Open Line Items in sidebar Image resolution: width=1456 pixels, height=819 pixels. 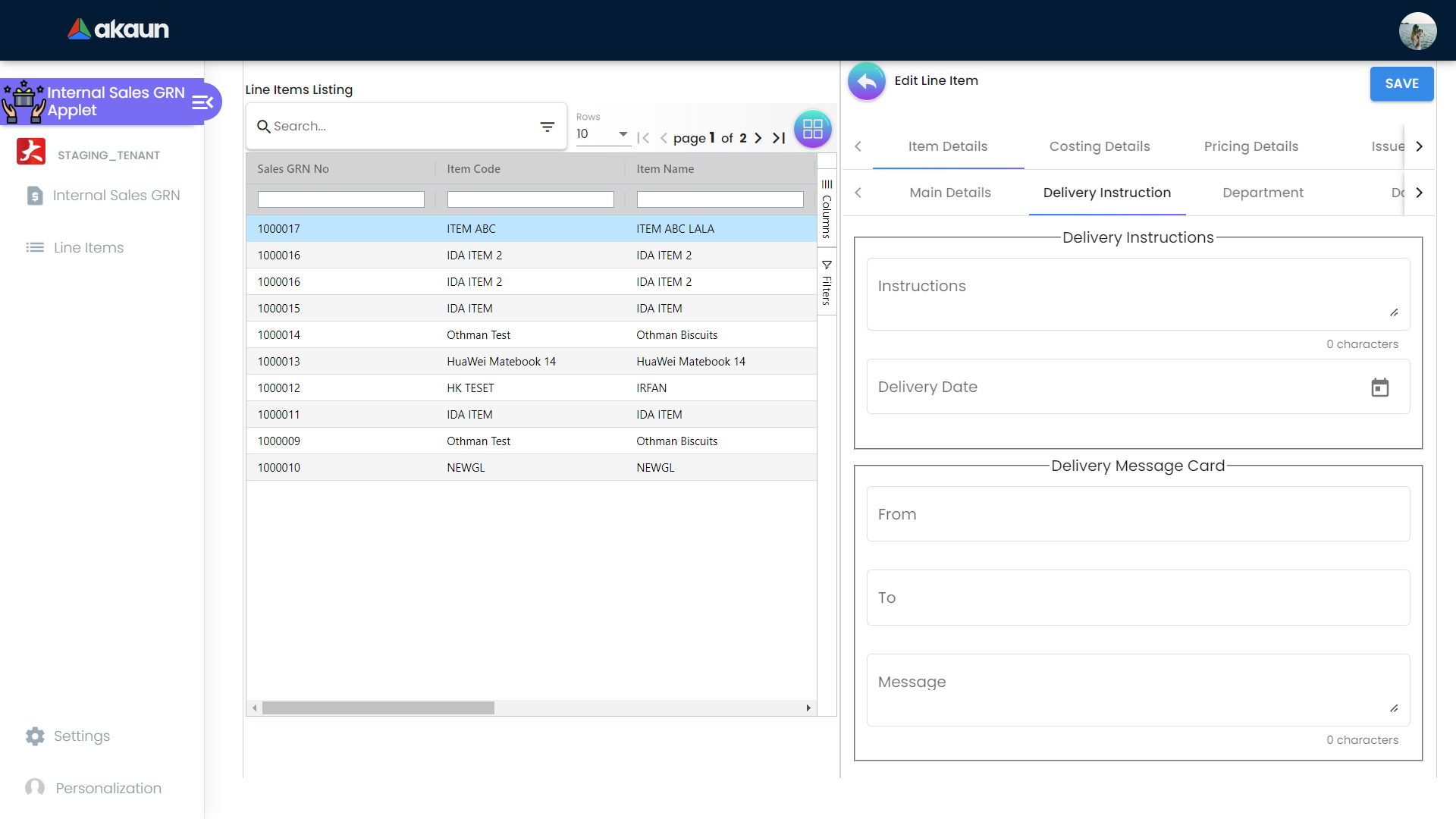(88, 247)
